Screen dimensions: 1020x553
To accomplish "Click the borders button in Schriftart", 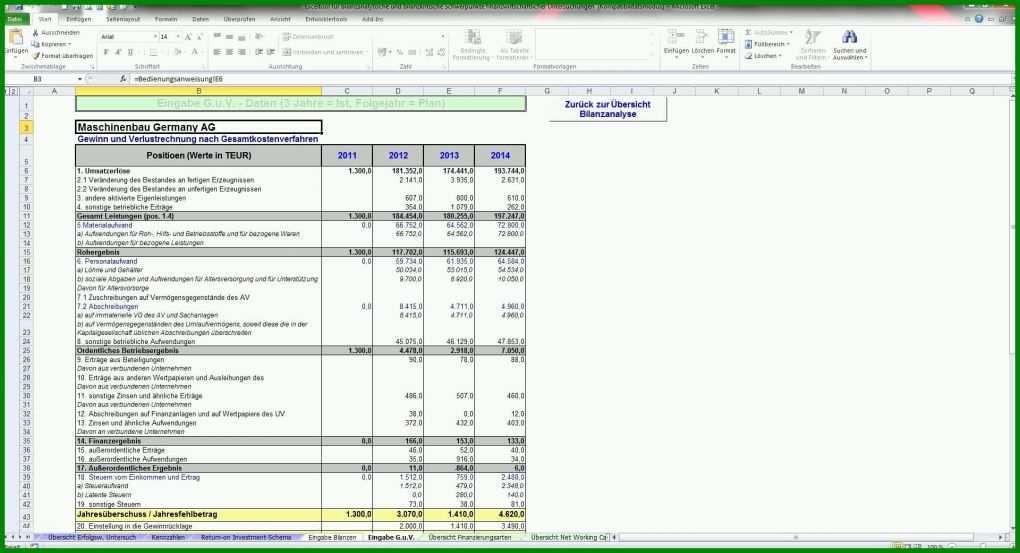I will tap(154, 52).
